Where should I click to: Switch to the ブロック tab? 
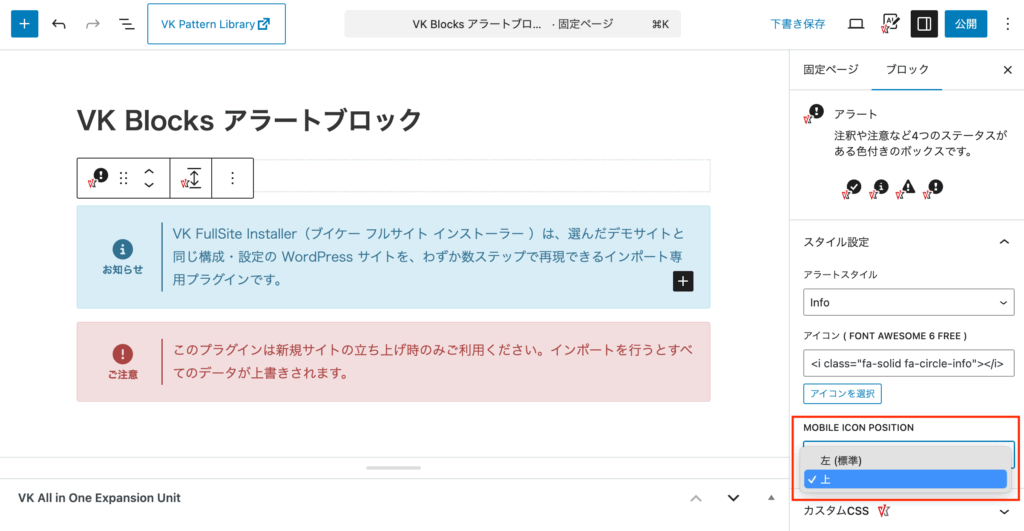907,69
